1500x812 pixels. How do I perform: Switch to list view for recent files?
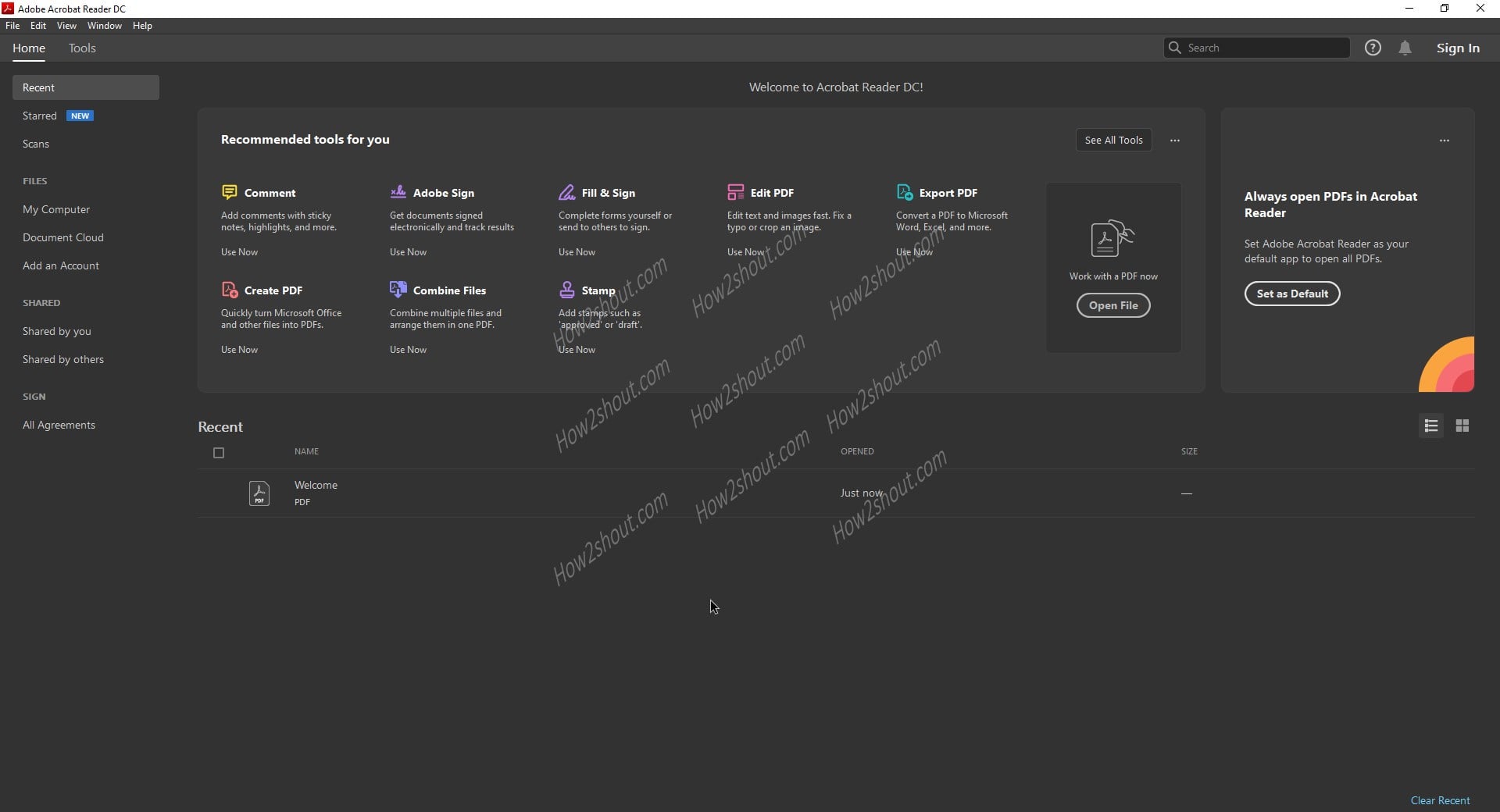click(1430, 426)
